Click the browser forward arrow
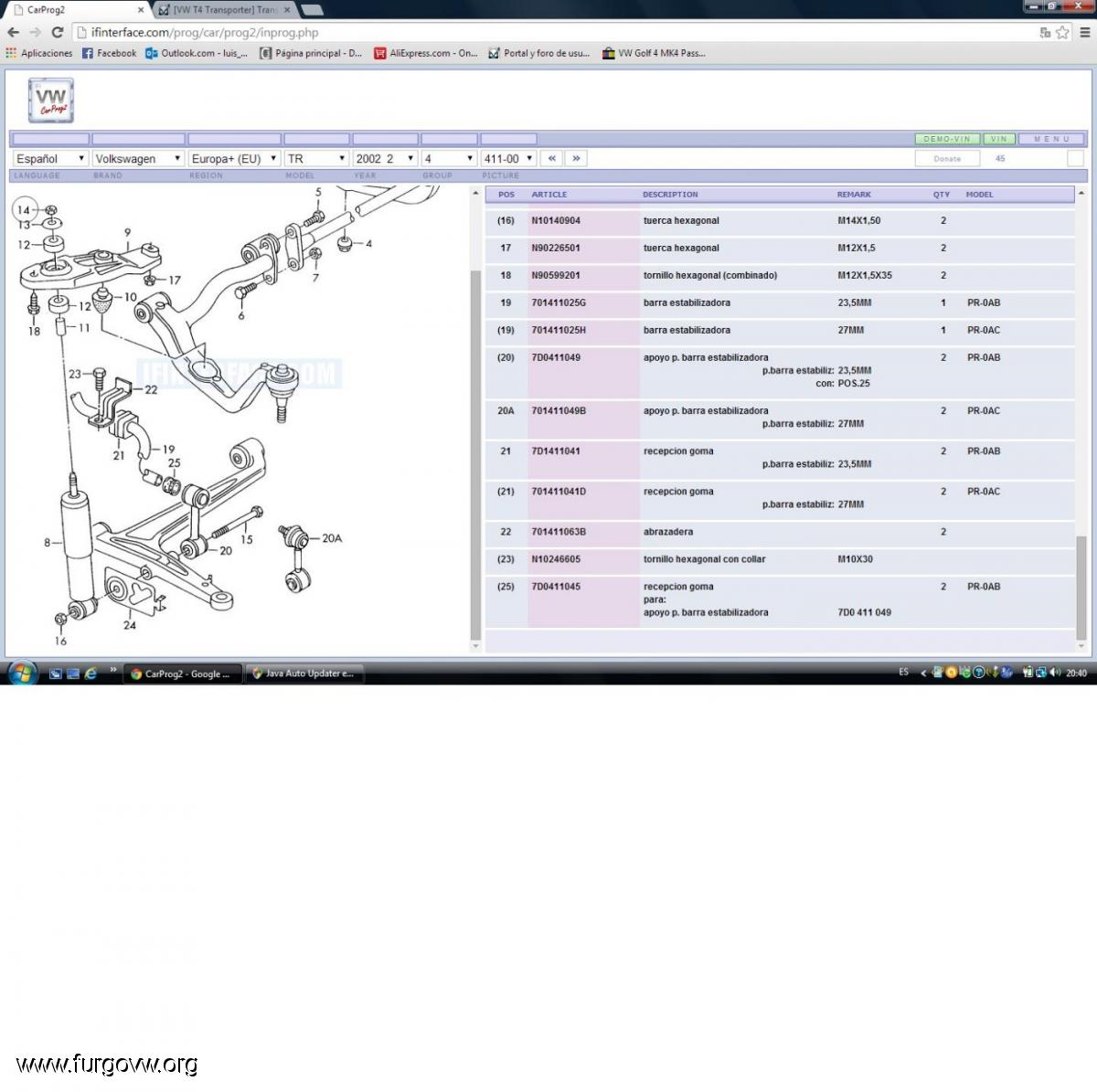This screenshot has width=1097, height=1092. 35,33
